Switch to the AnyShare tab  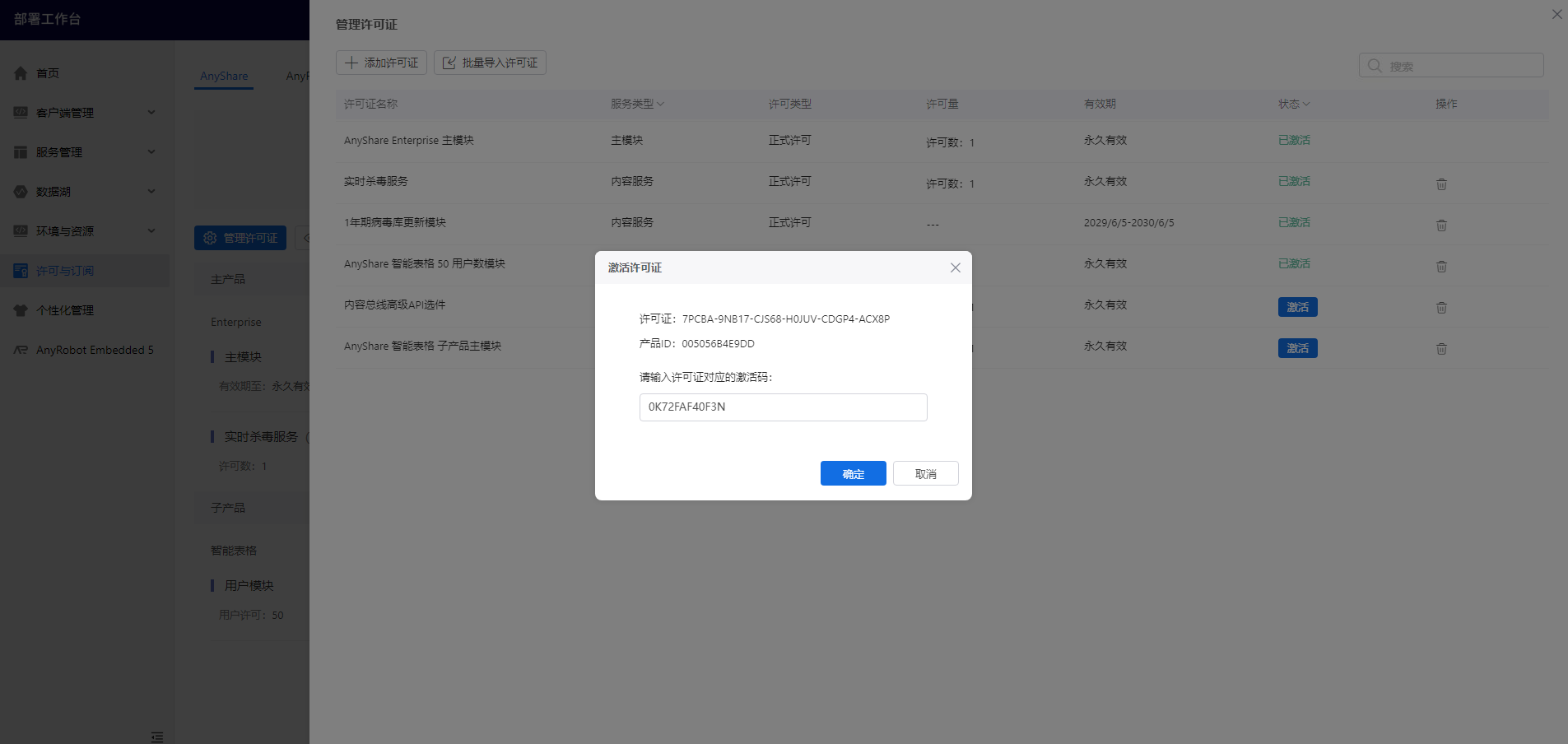pos(224,76)
